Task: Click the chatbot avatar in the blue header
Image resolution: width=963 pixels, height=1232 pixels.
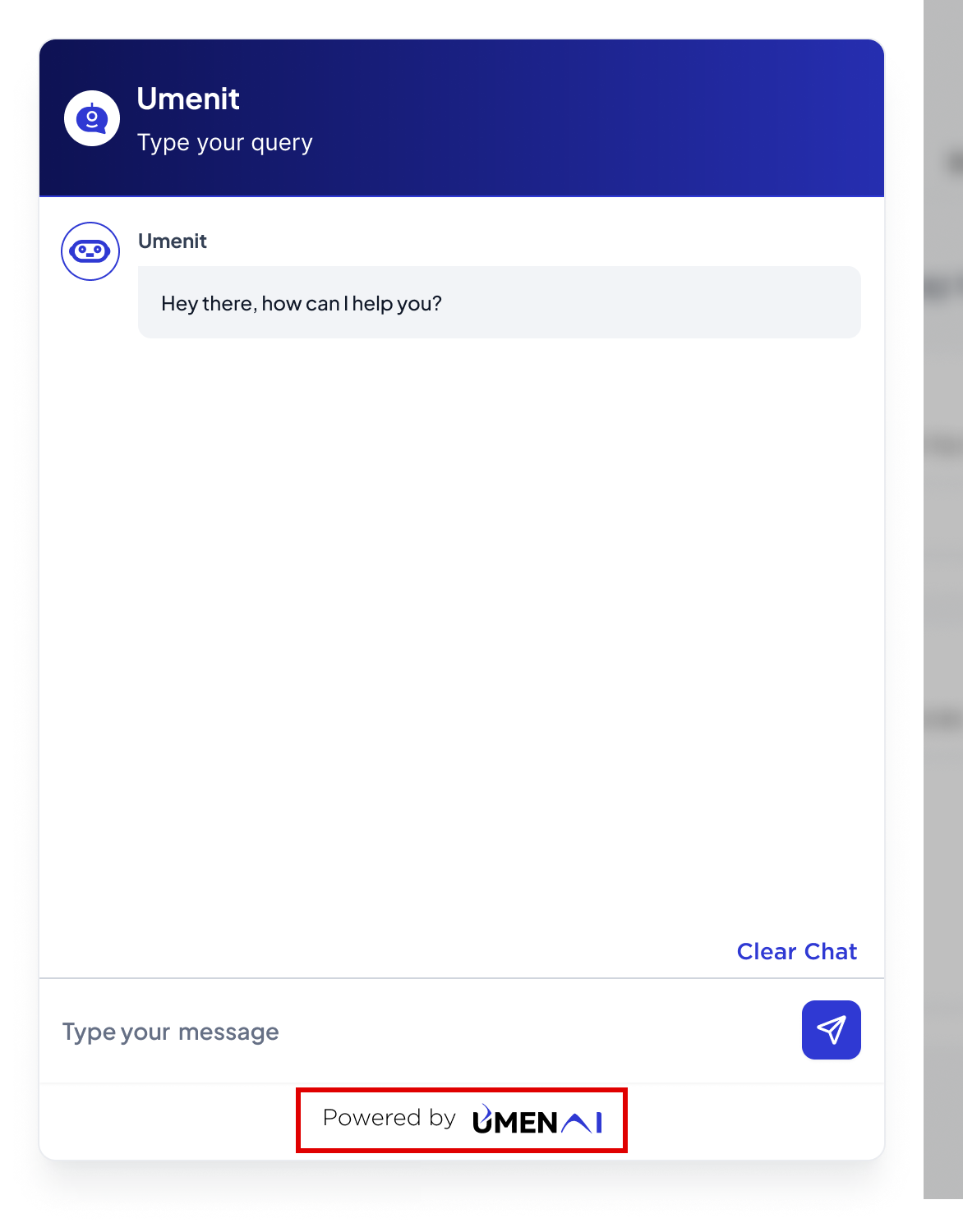Action: 92,118
